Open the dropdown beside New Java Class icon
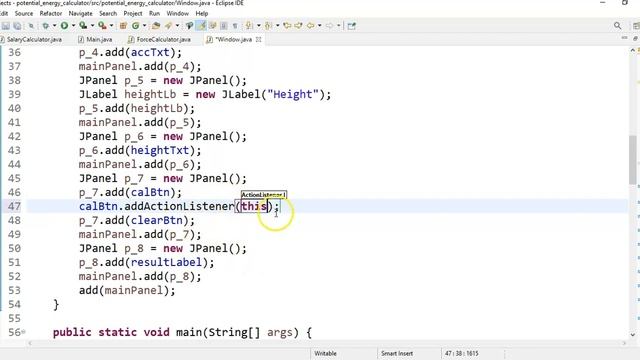 (144, 26)
